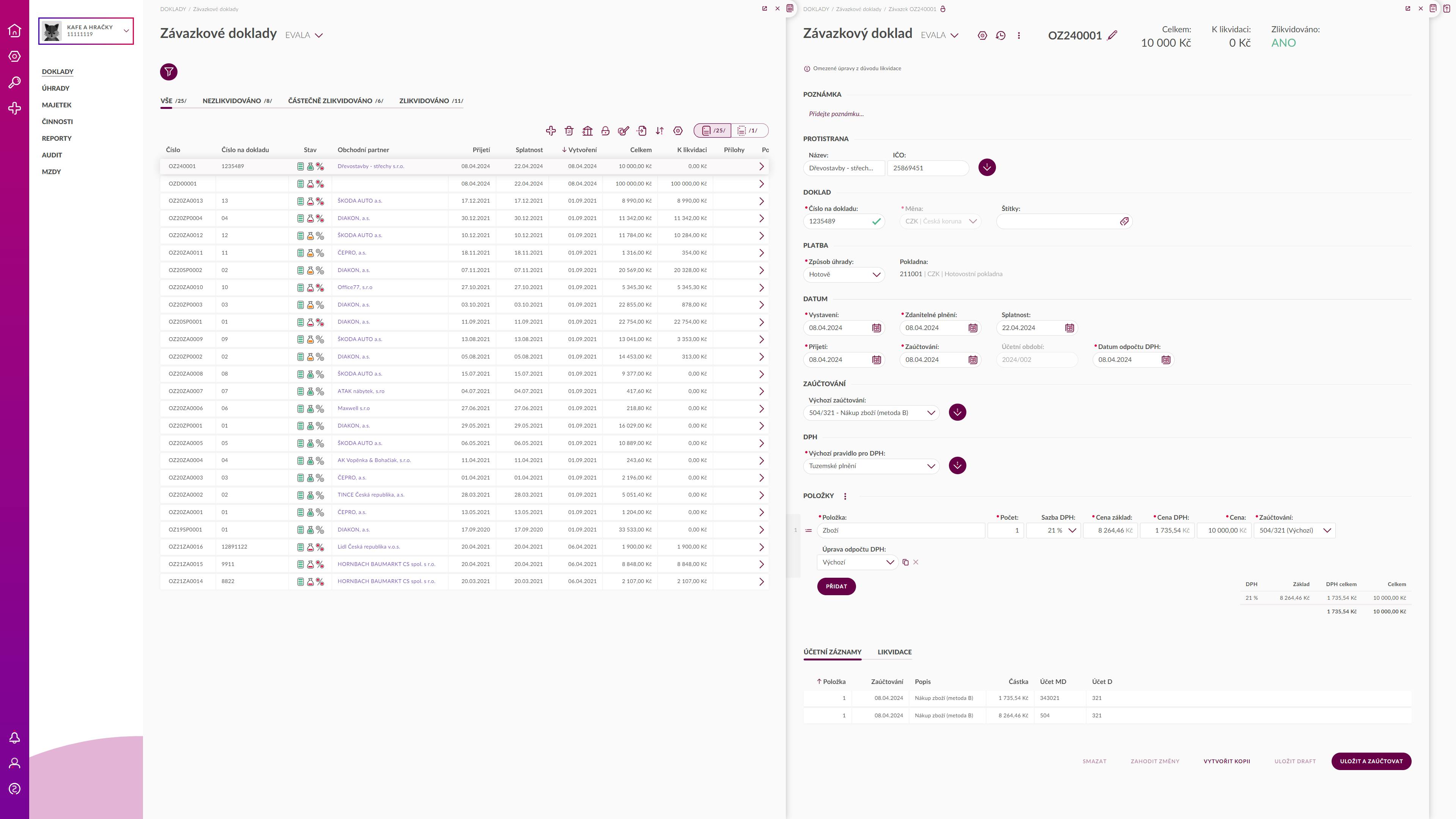Apply default accounting with the round button beside Výchozí zaúčtování
The height and width of the screenshot is (819, 1456).
coord(958,412)
